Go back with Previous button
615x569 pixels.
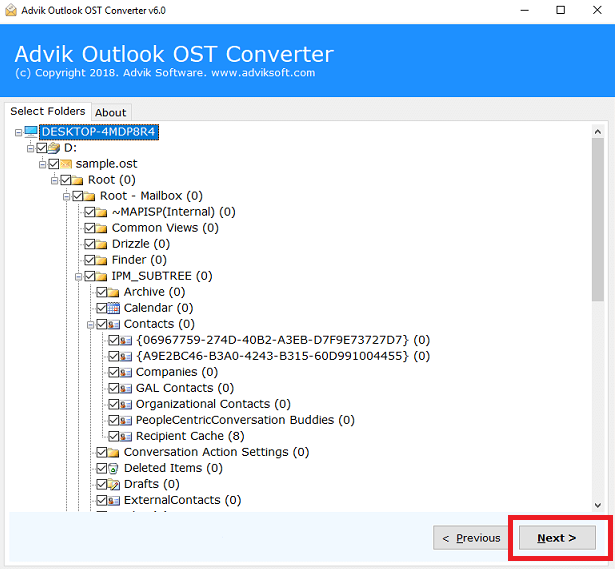[x=471, y=538]
